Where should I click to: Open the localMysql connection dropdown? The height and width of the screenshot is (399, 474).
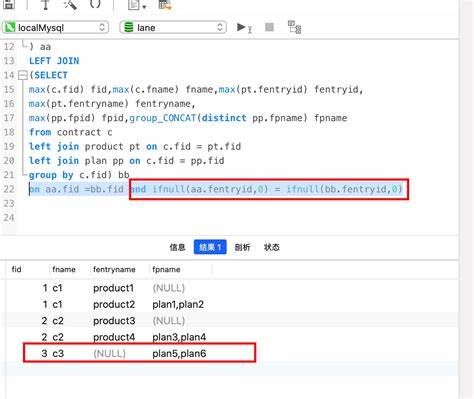(56, 27)
